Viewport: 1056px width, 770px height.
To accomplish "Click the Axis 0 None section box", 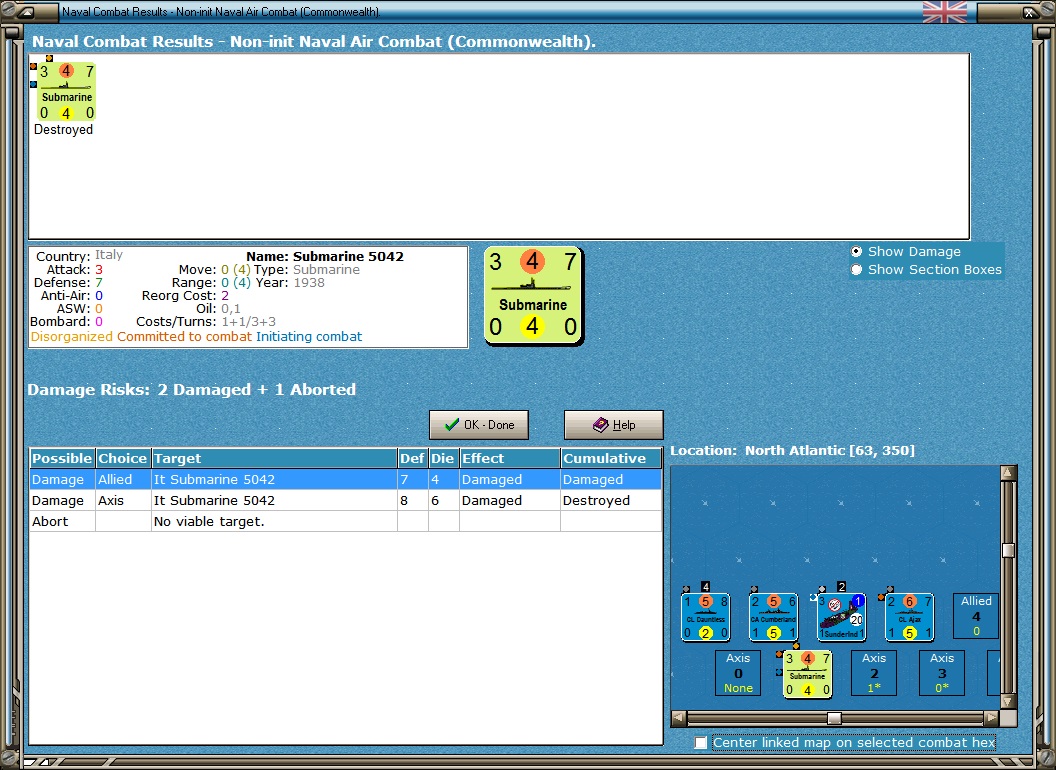I will (x=738, y=673).
